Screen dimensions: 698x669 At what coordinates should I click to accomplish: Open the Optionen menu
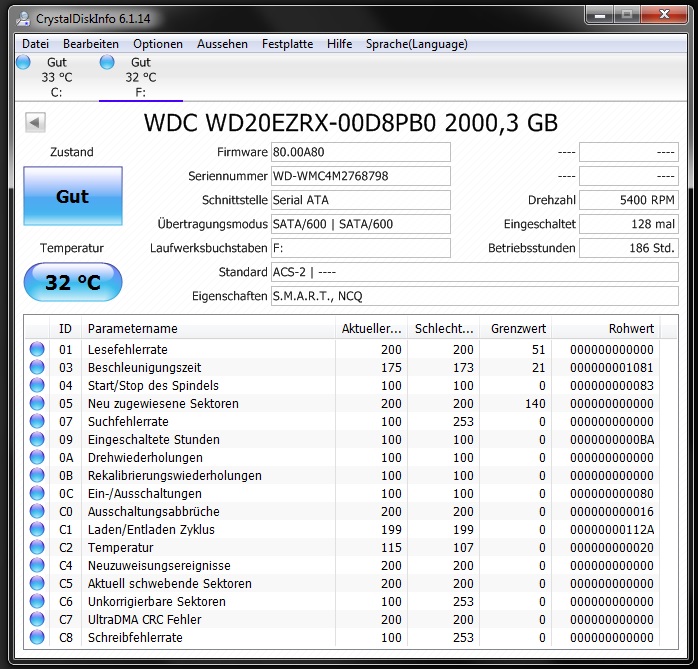tap(158, 44)
